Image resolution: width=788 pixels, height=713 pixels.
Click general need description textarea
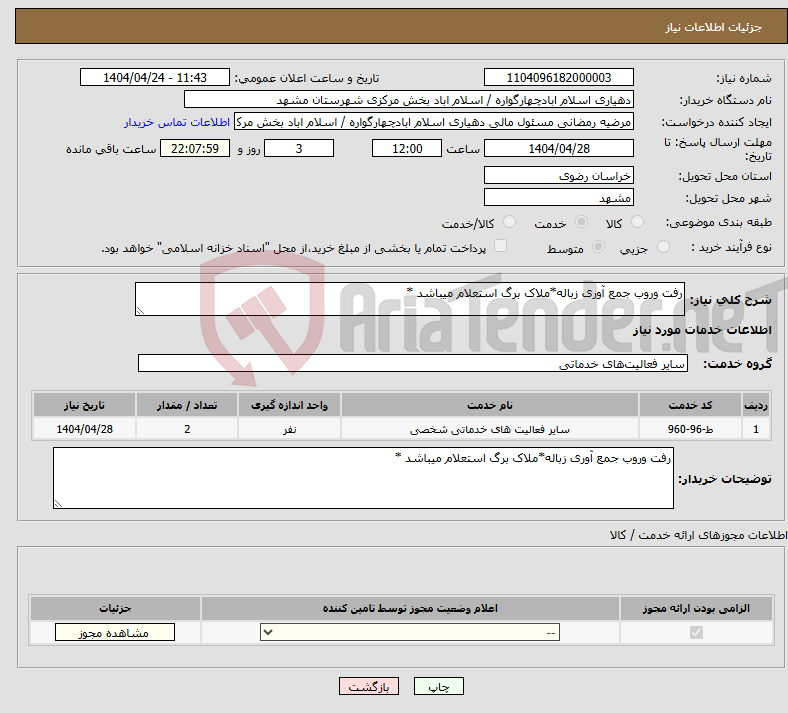pos(410,299)
